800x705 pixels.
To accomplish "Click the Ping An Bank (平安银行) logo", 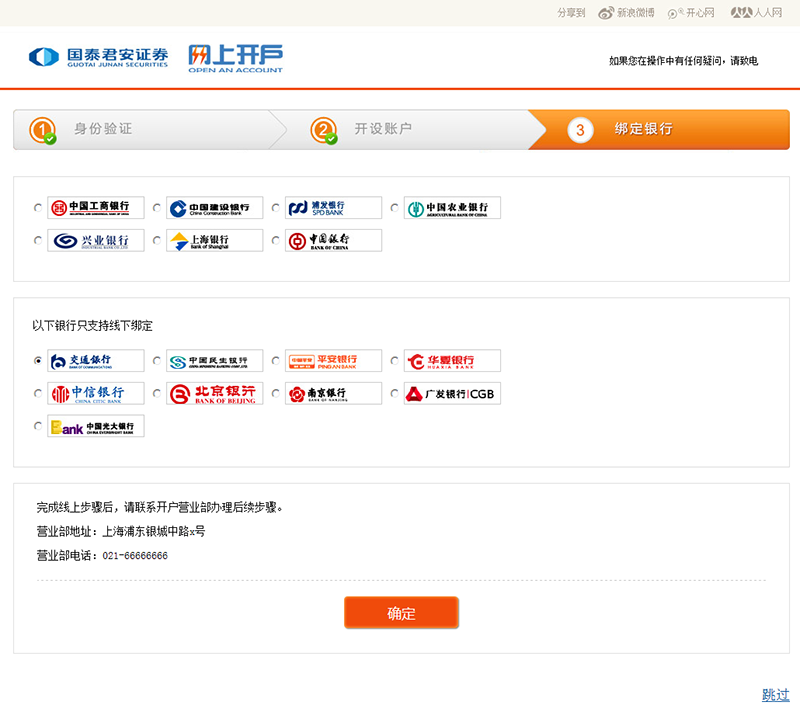I will click(333, 361).
